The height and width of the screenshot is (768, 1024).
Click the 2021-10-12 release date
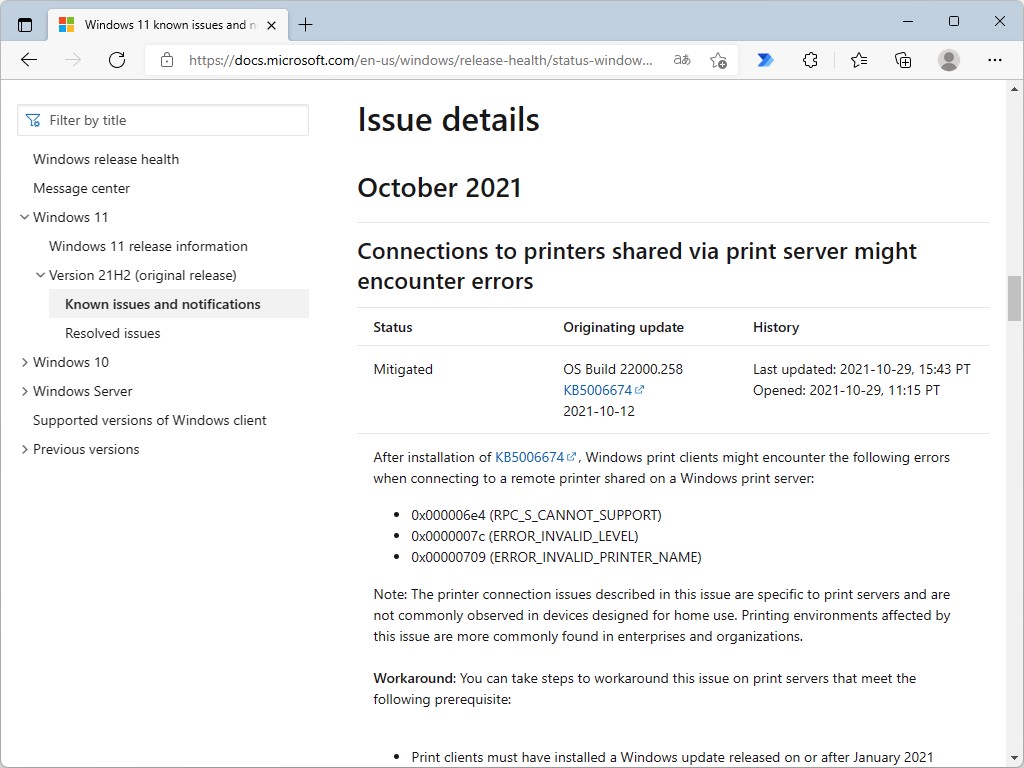click(599, 411)
